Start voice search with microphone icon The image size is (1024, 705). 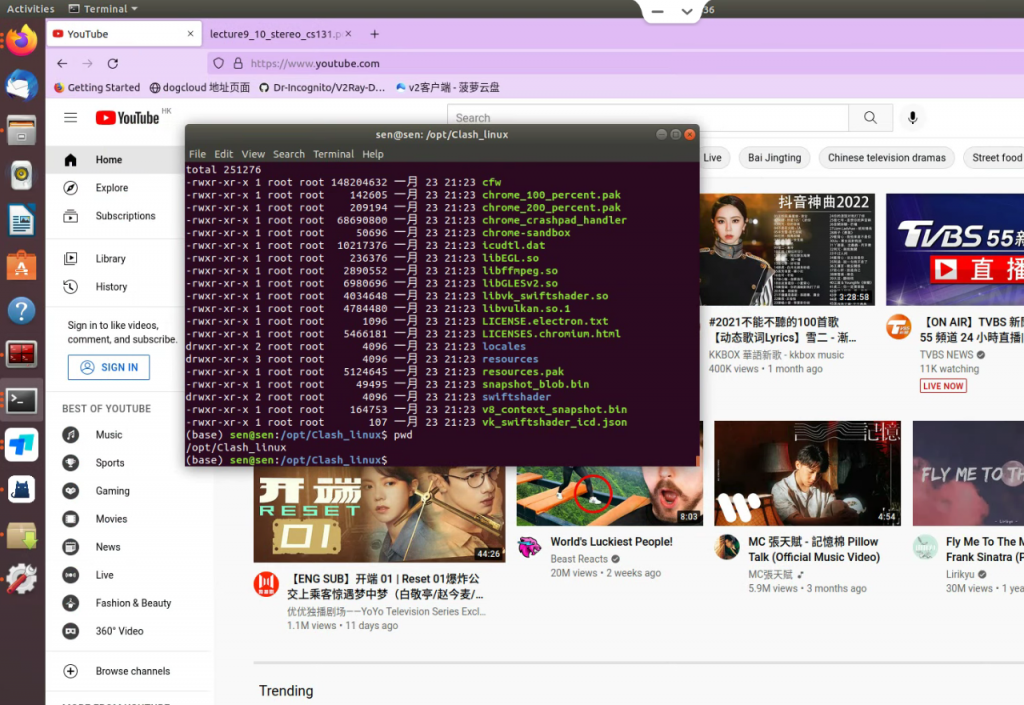tap(912, 118)
